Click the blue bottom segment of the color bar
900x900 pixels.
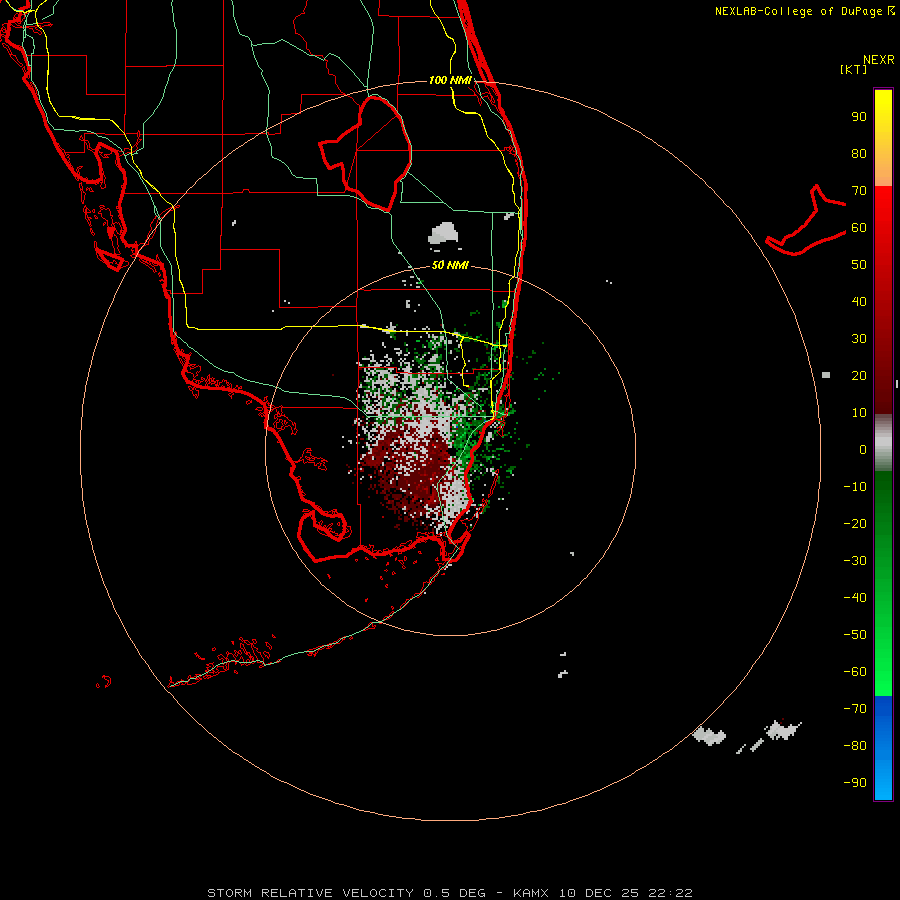(x=883, y=748)
